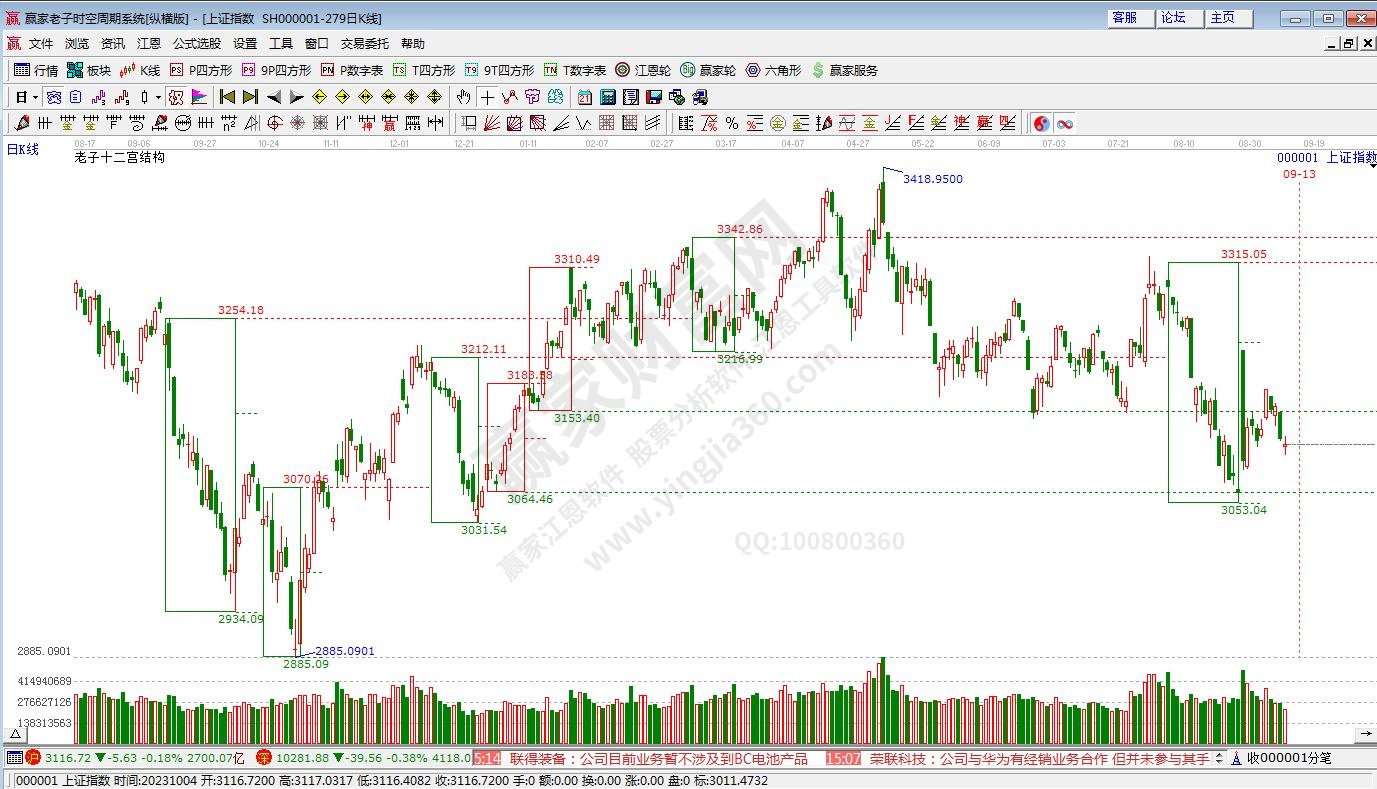Viewport: 1377px width, 789px height.
Task: Open the calculator tool icon
Action: pos(607,97)
